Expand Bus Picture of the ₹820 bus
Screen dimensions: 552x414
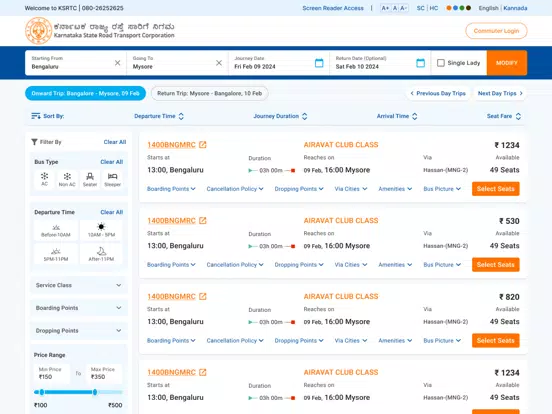(442, 340)
